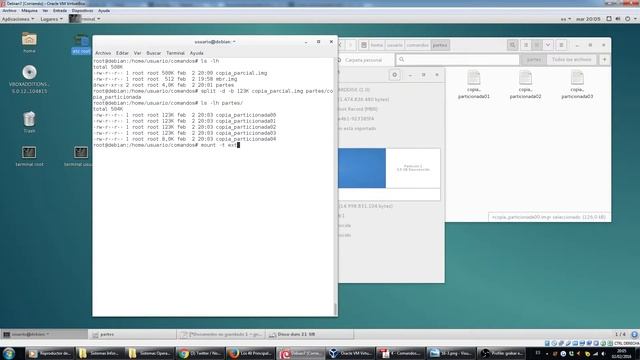640x360 pixels.
Task: Select file copia_particionada03
Action: (x=577, y=84)
